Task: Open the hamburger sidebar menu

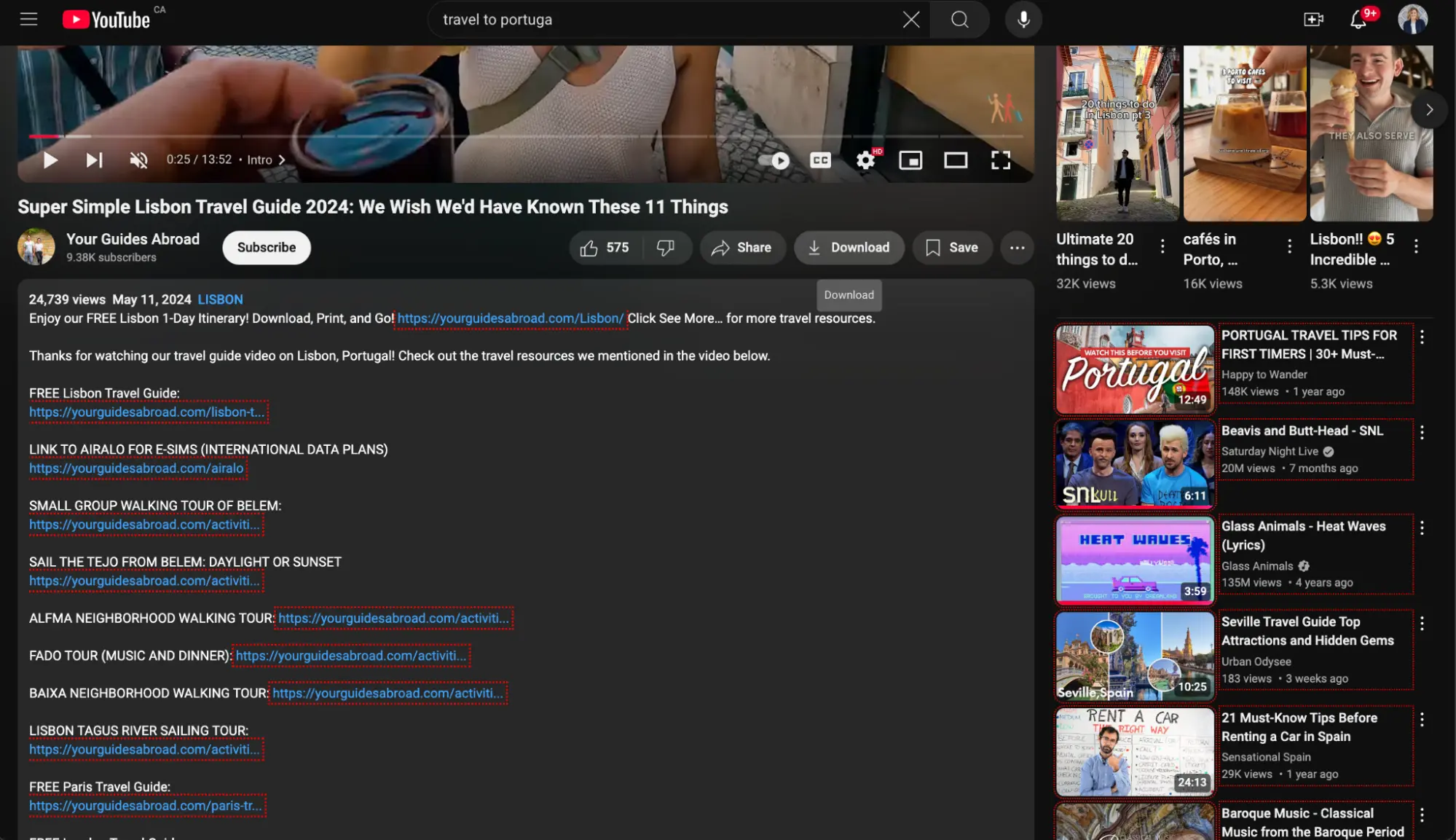Action: click(26, 19)
